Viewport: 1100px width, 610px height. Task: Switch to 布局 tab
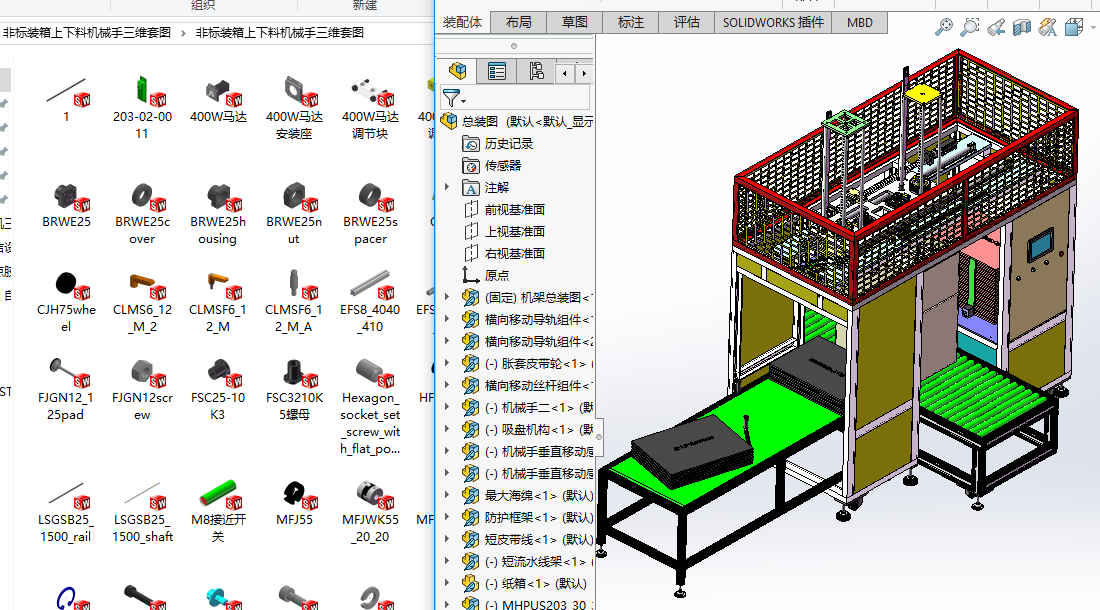(x=518, y=22)
